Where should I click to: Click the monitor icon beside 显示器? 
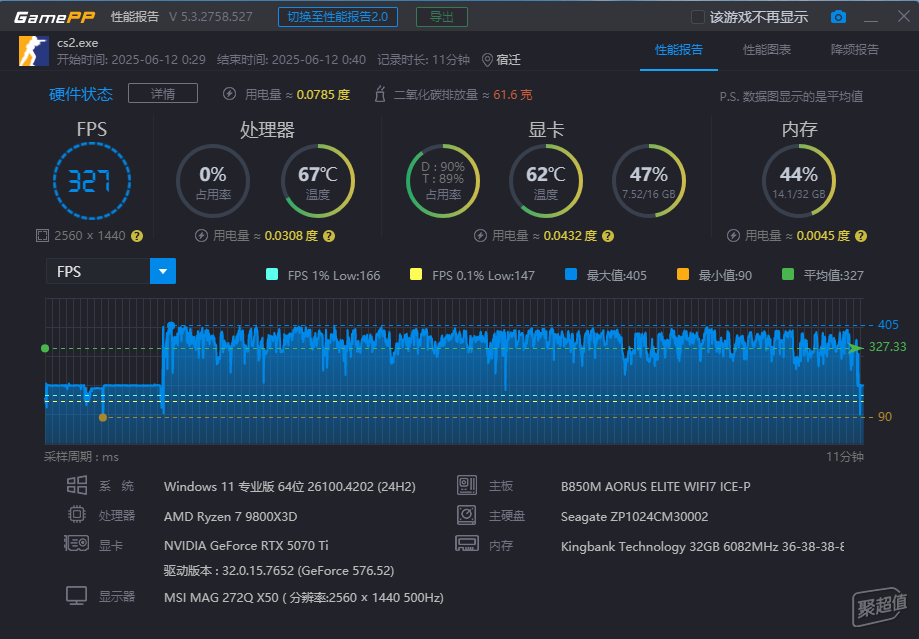tap(76, 596)
